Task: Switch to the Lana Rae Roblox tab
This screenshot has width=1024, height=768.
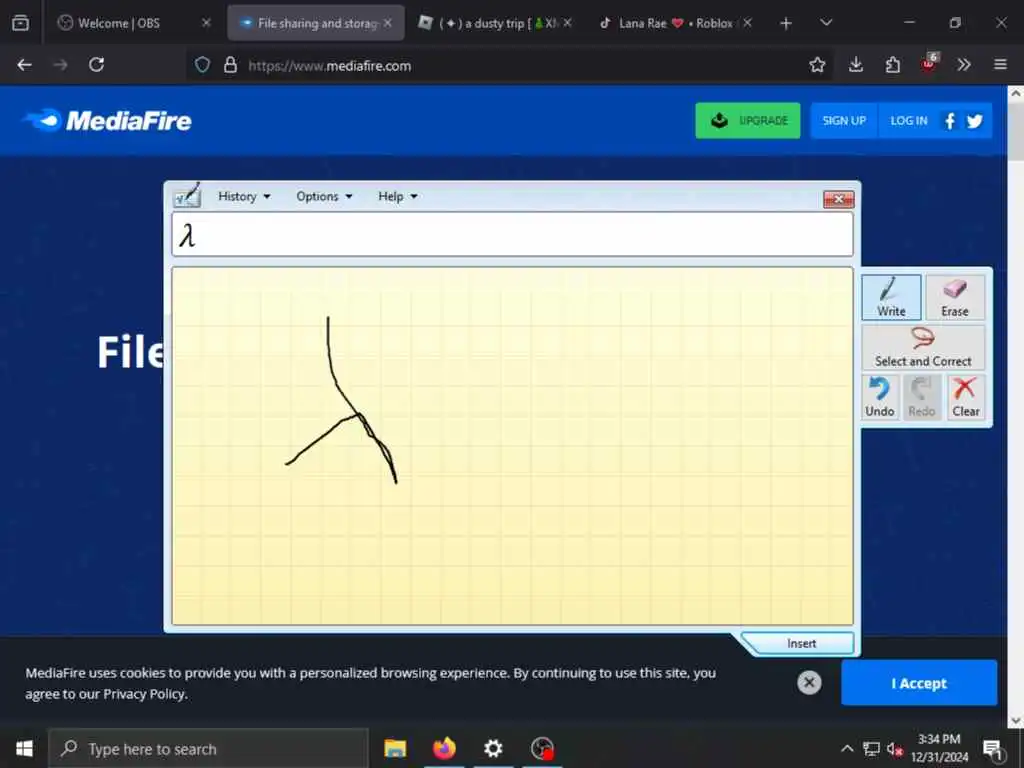Action: pos(675,23)
